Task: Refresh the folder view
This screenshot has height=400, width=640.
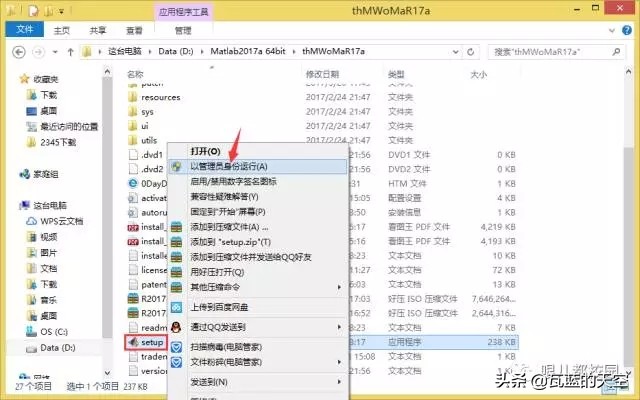Action: pos(471,52)
